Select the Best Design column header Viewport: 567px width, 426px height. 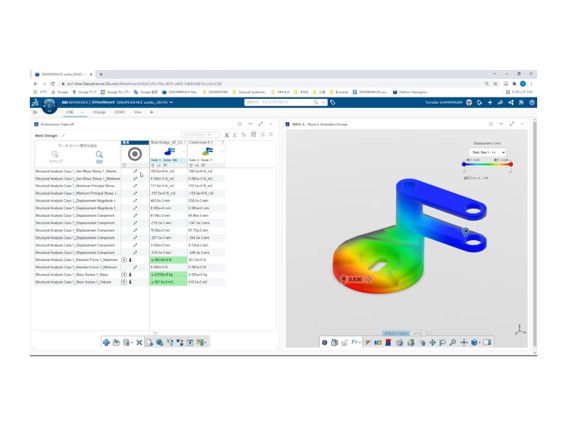tap(166, 142)
